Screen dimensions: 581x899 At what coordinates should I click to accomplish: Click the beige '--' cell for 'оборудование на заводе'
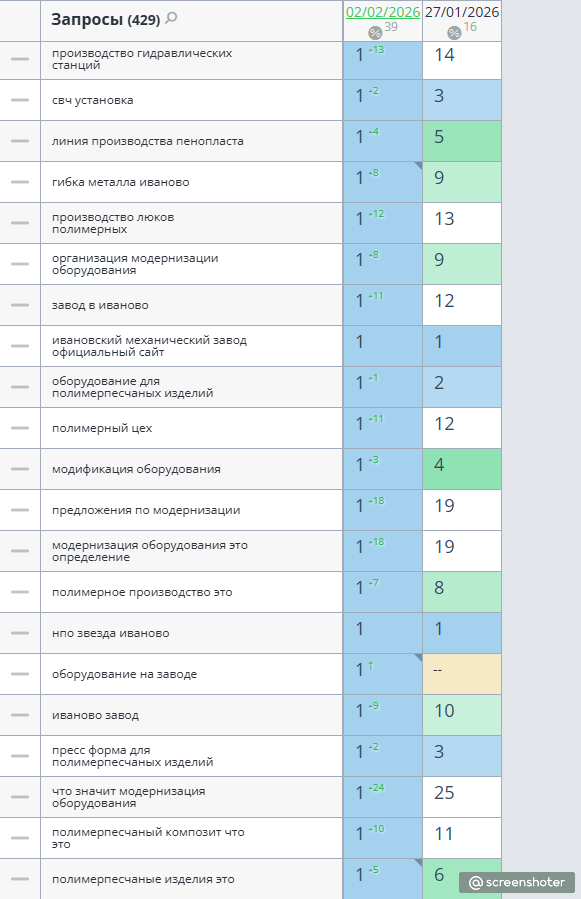[x=462, y=674]
